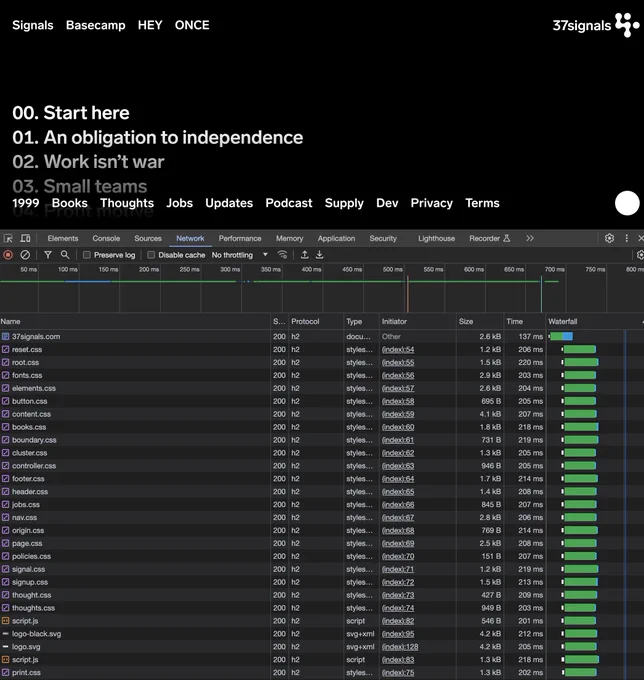Image resolution: width=644 pixels, height=680 pixels.
Task: Select the Network tab
Action: pos(190,239)
